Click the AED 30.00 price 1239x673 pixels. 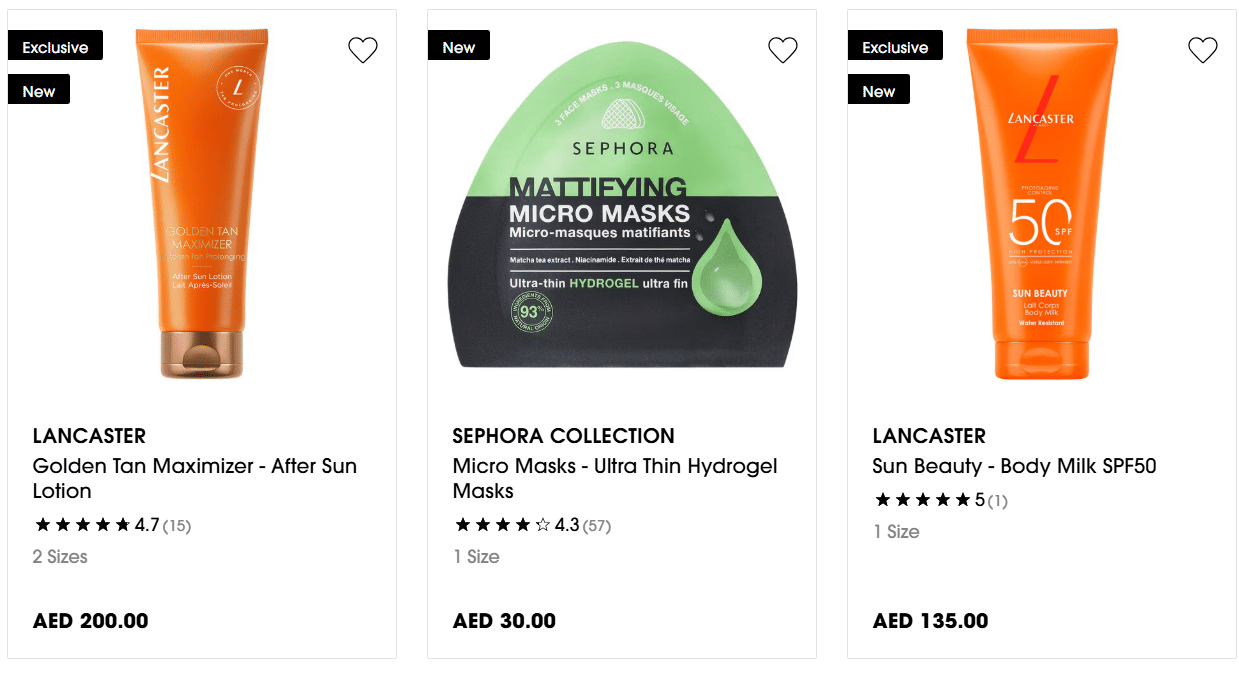coord(504,621)
